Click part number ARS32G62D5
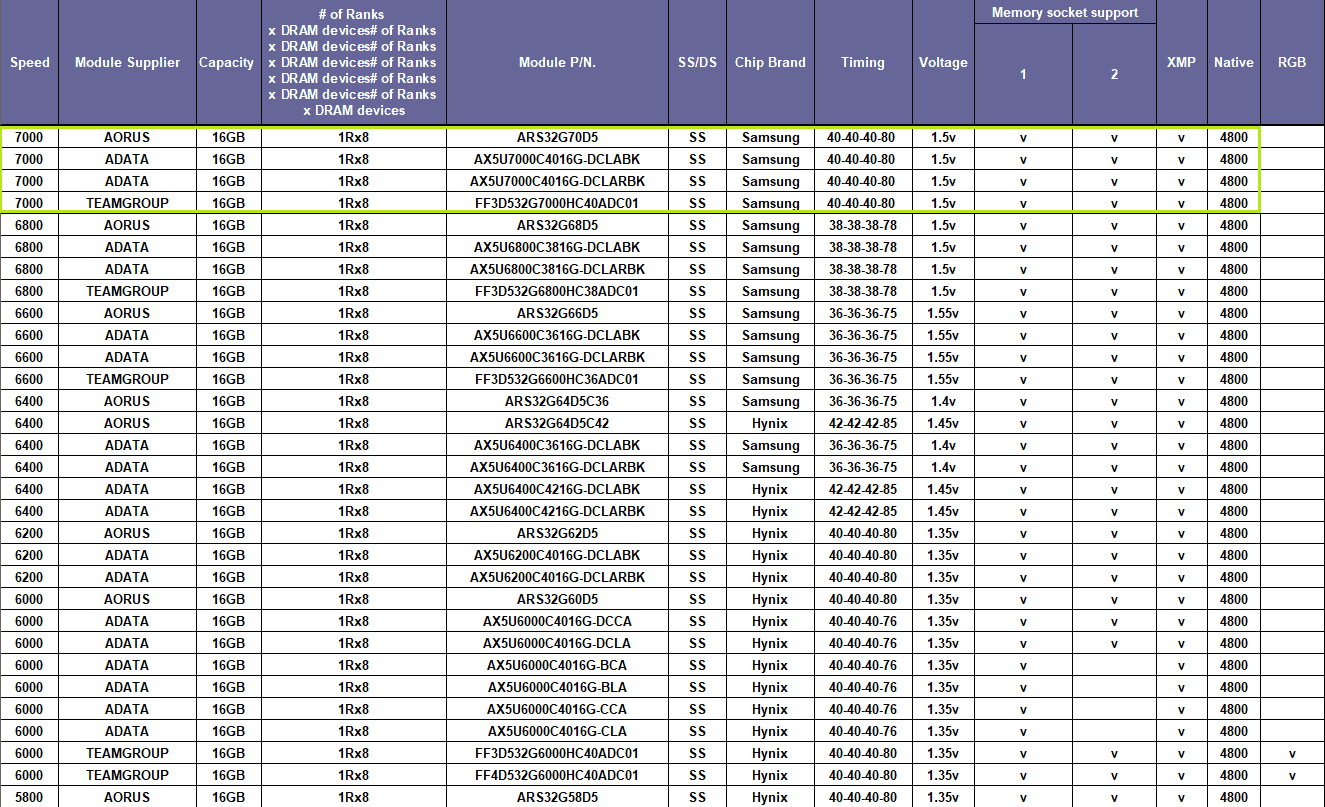Image resolution: width=1325 pixels, height=807 pixels. click(557, 533)
